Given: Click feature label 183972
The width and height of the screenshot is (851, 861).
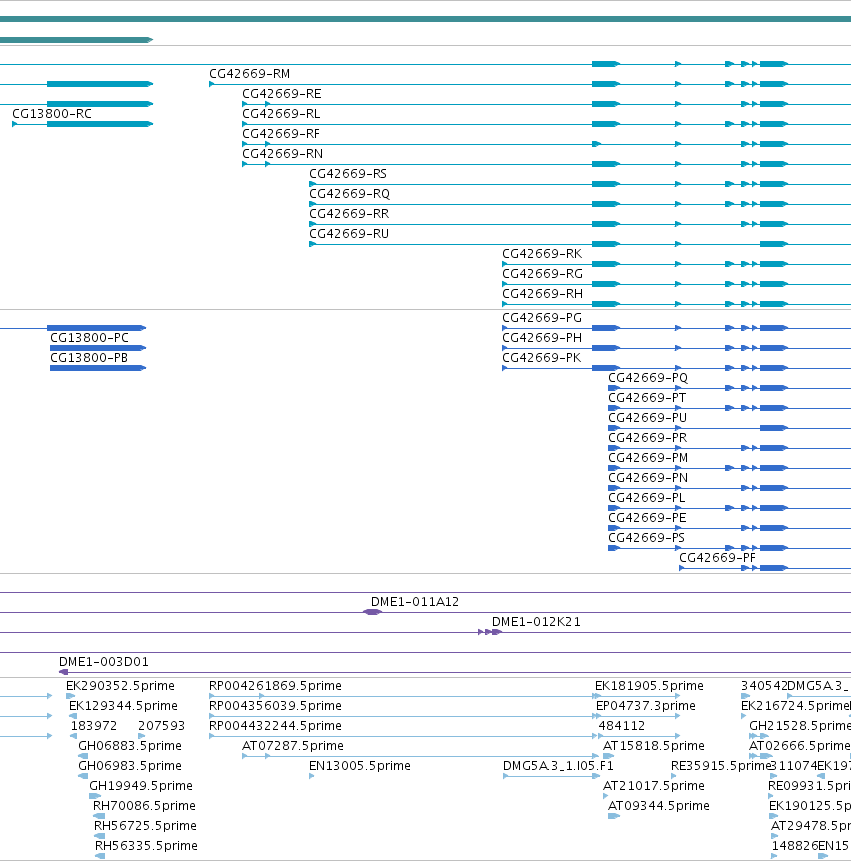Looking at the screenshot, I should [94, 726].
